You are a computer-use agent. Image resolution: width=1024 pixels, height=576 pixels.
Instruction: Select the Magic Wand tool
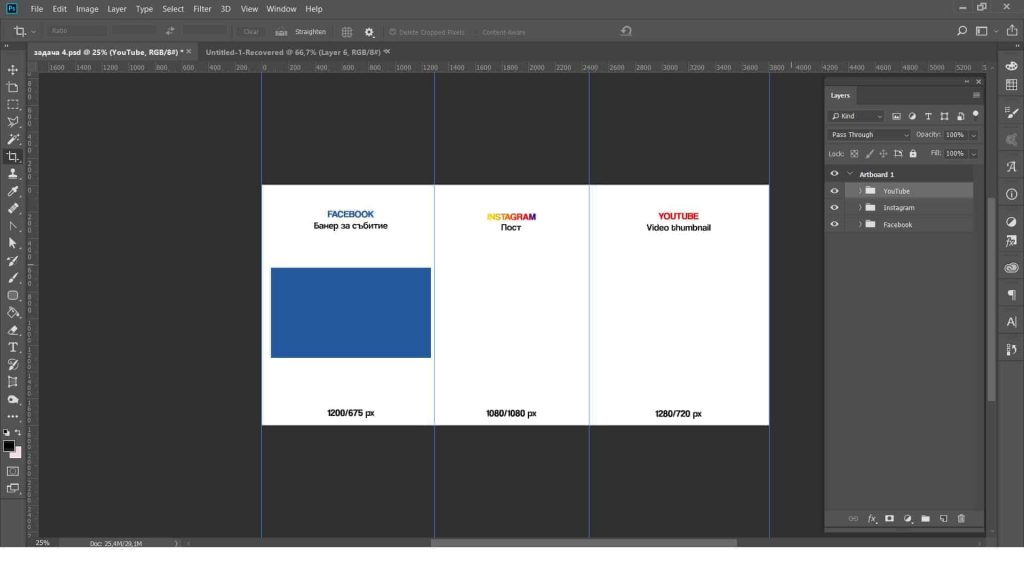point(12,139)
